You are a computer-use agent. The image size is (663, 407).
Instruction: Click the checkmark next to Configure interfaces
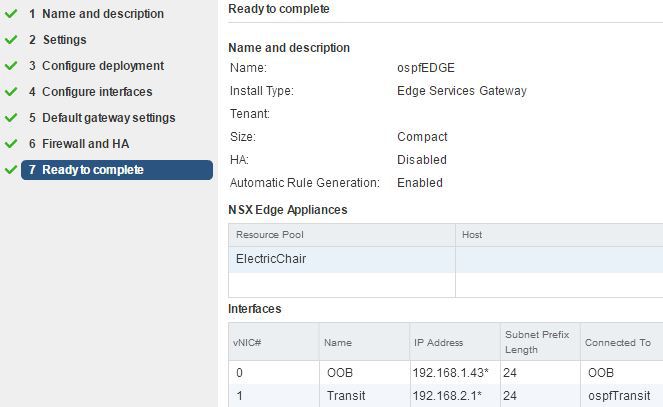click(11, 92)
